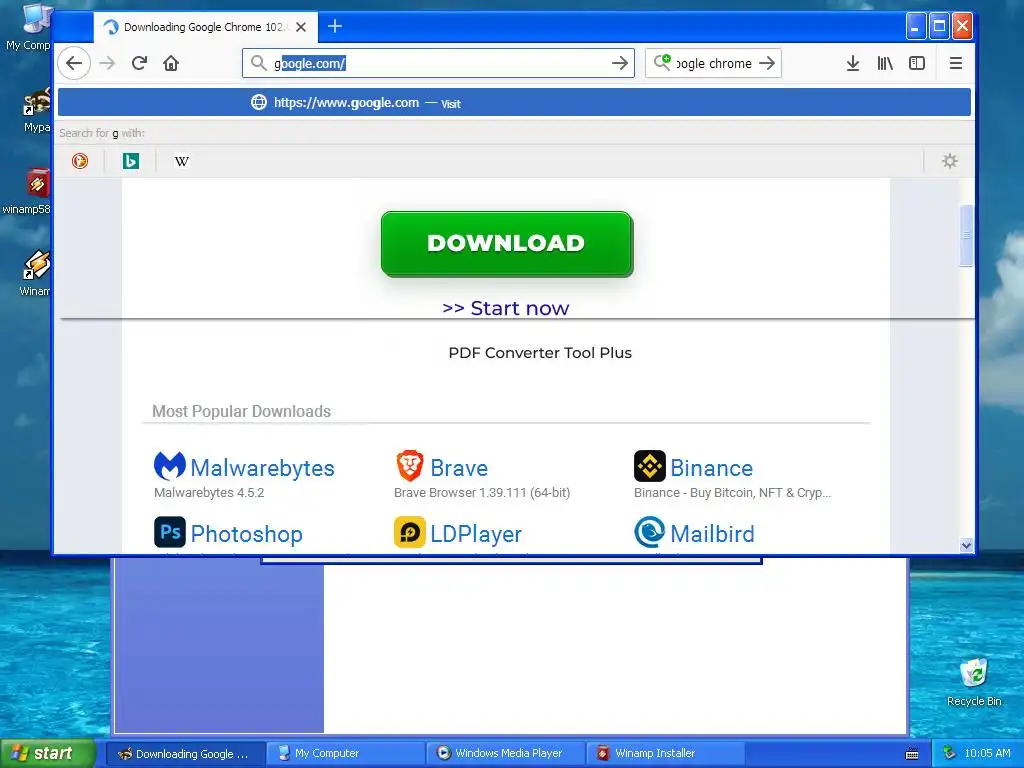Open the Photoshop download link

pos(247,534)
